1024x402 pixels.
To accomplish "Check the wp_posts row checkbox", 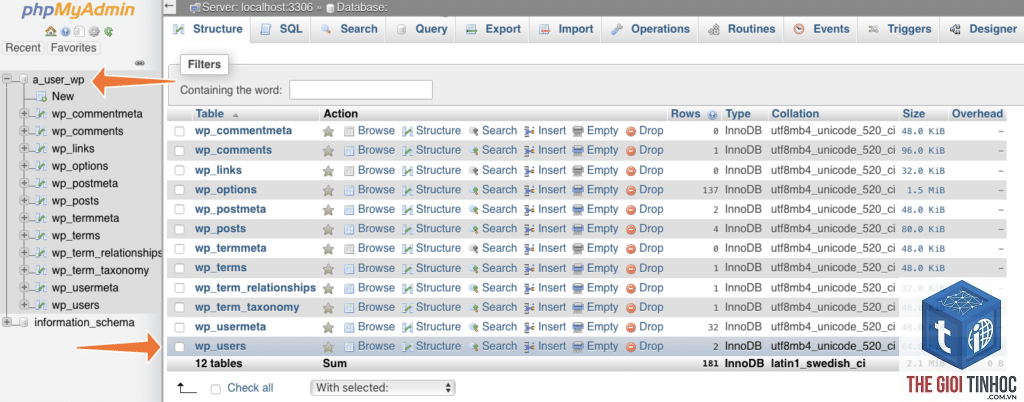I will pyautogui.click(x=180, y=229).
